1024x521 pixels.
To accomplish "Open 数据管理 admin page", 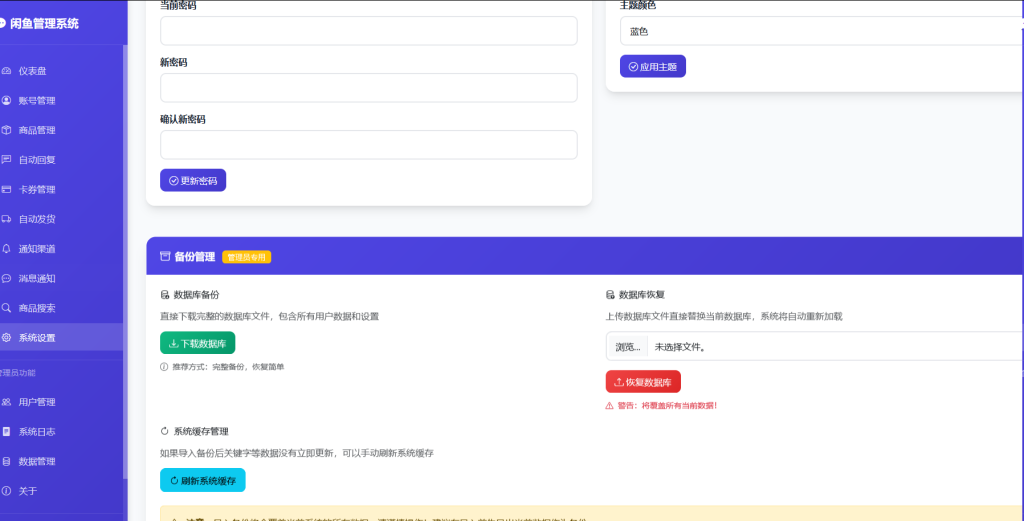I will [61, 461].
